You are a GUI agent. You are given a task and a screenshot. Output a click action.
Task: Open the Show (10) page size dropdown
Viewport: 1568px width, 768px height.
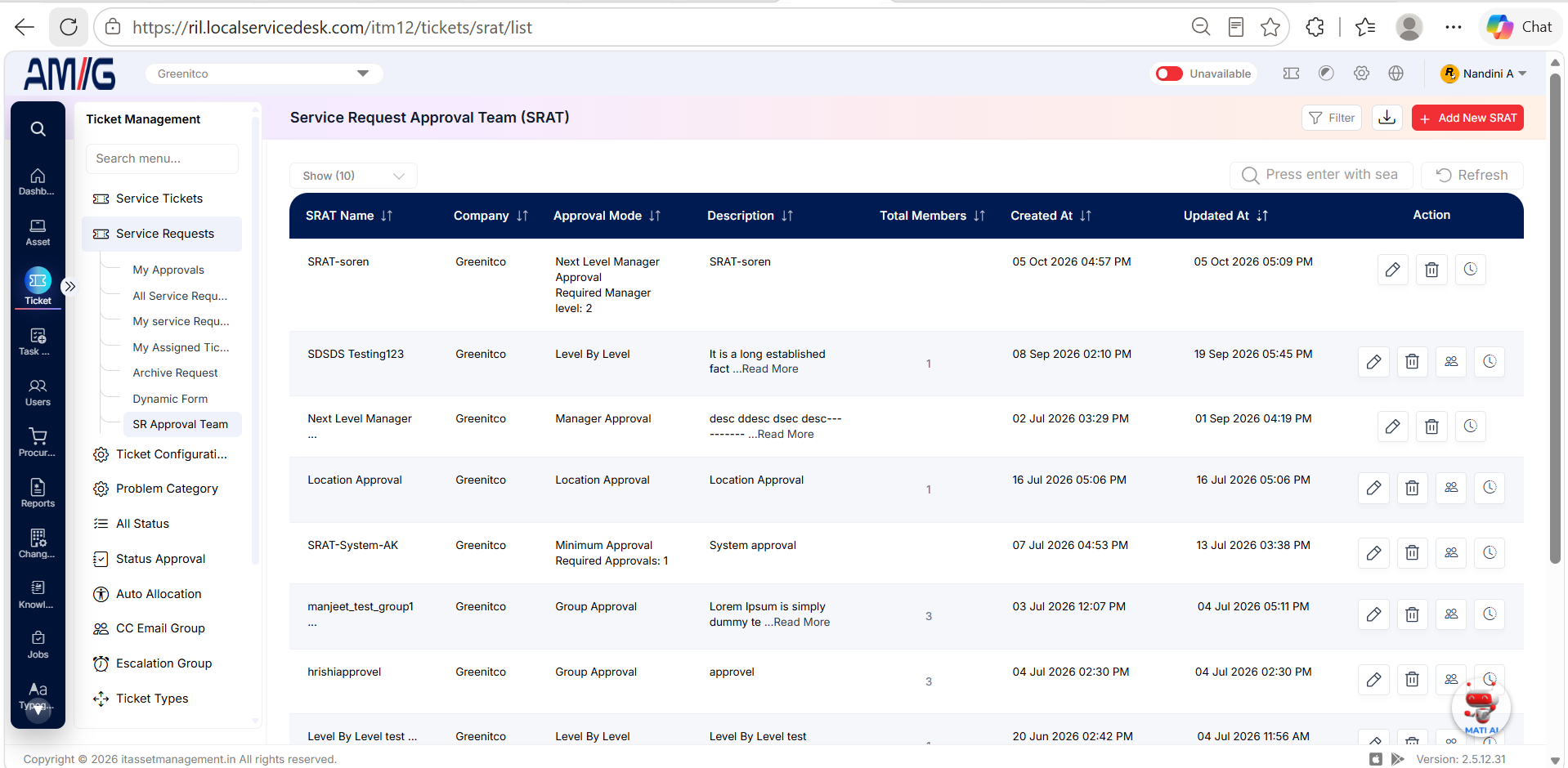(x=353, y=176)
